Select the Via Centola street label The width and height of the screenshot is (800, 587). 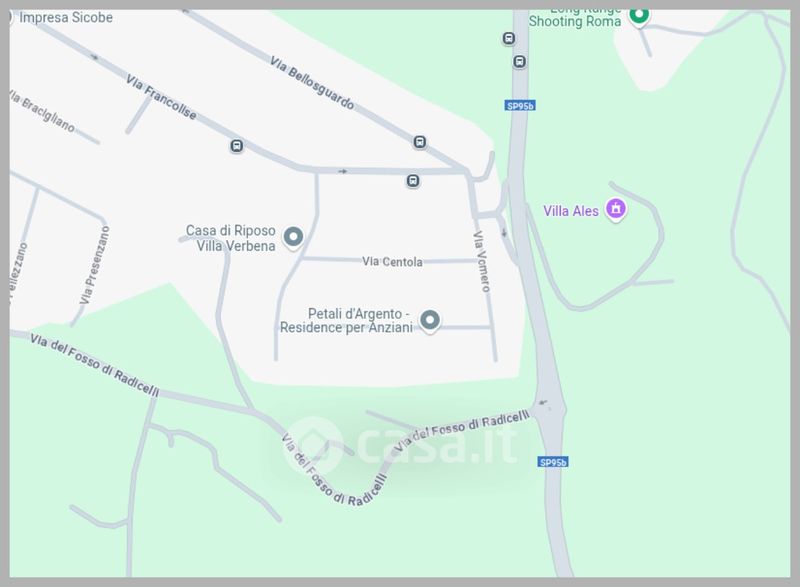coord(392,262)
